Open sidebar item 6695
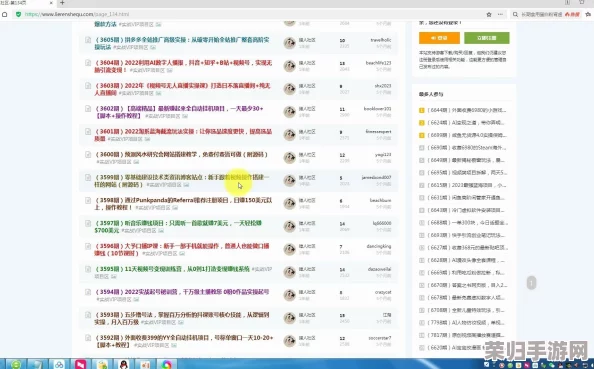Screen dimensions: 594x369 [467, 173]
